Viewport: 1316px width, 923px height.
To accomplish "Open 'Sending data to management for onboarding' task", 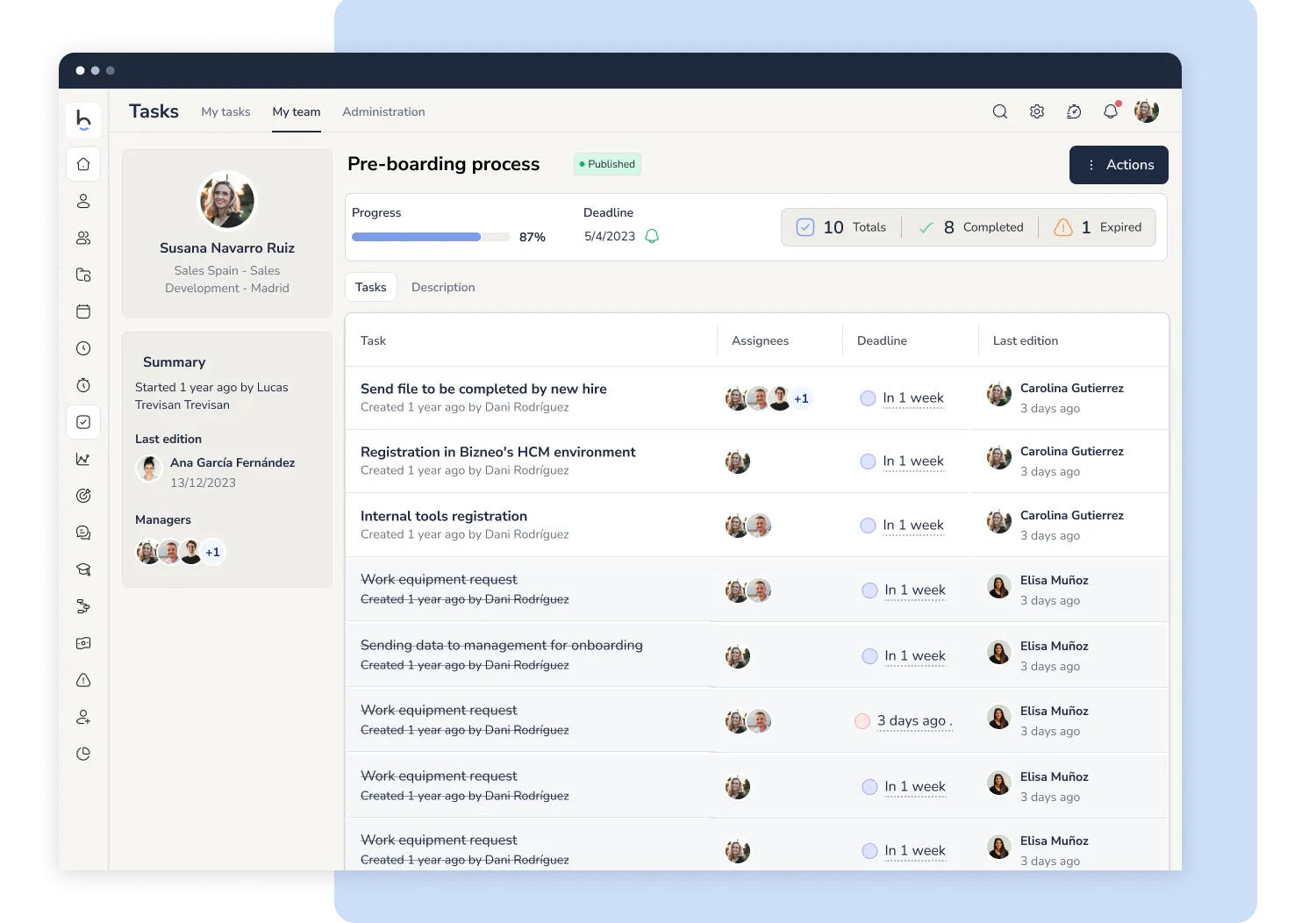I will (502, 645).
